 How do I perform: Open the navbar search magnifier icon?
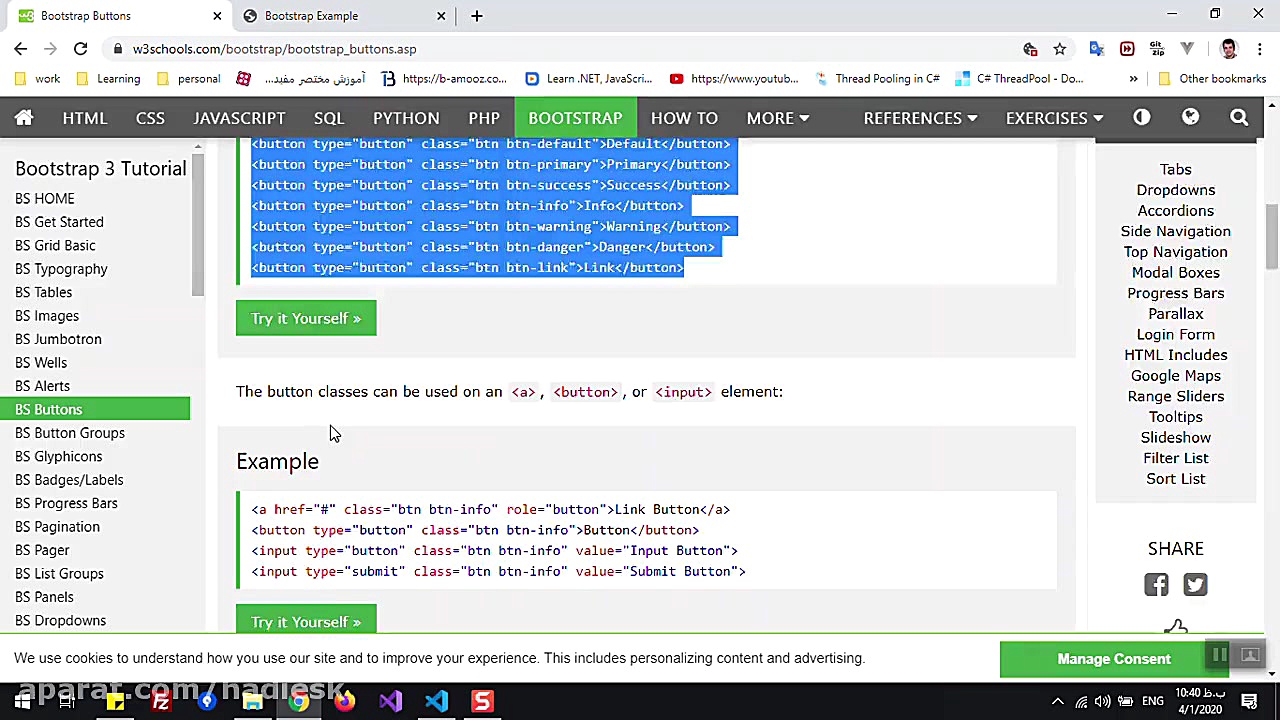[1239, 118]
